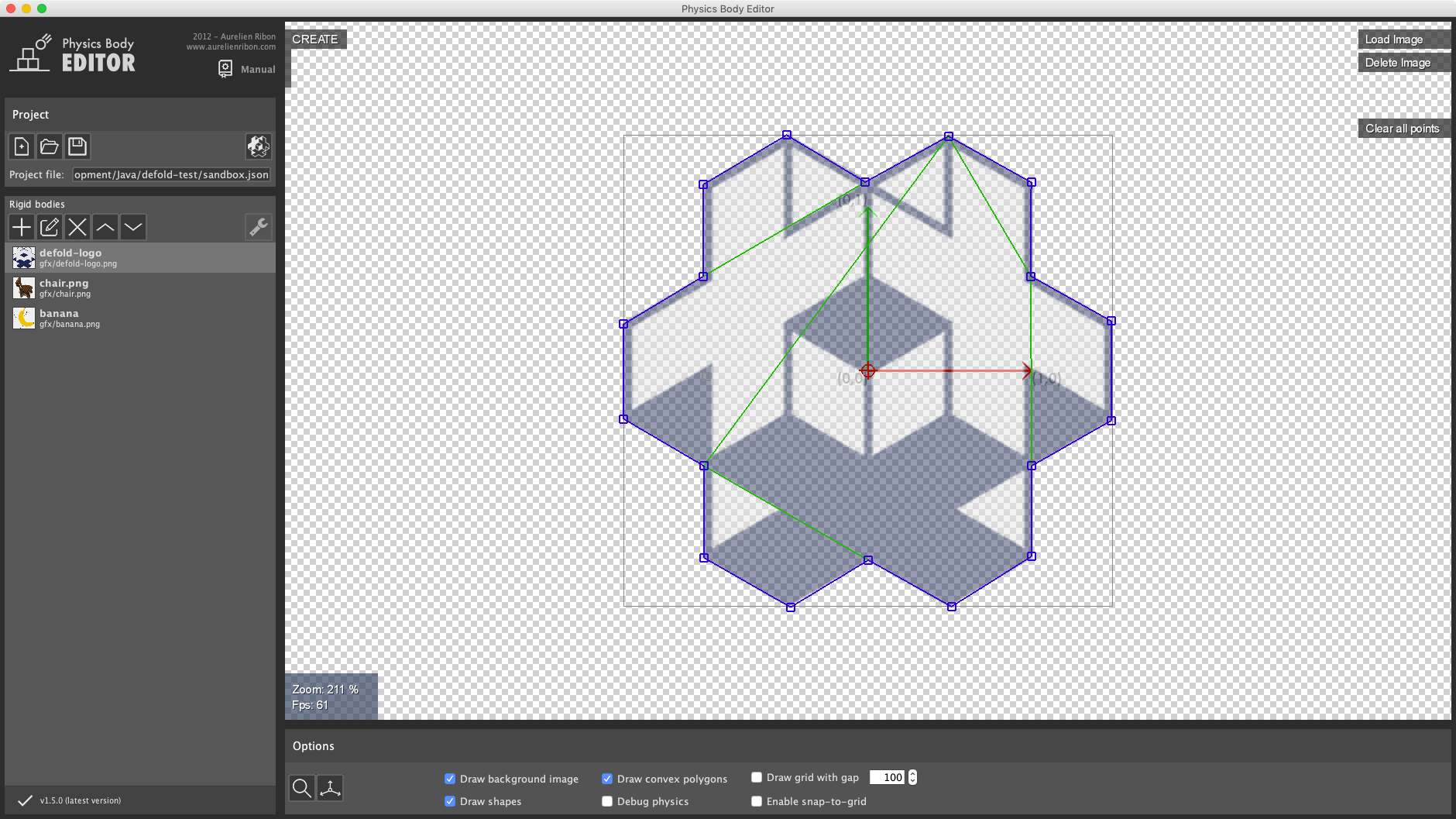Click the zoom magnifier tool icon
1456x819 pixels.
[x=302, y=788]
